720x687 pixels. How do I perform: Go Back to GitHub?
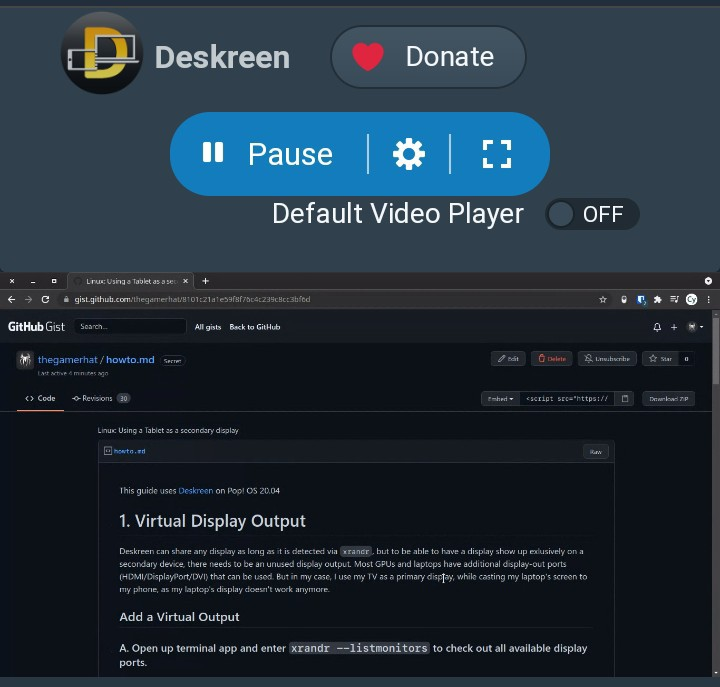coord(255,327)
